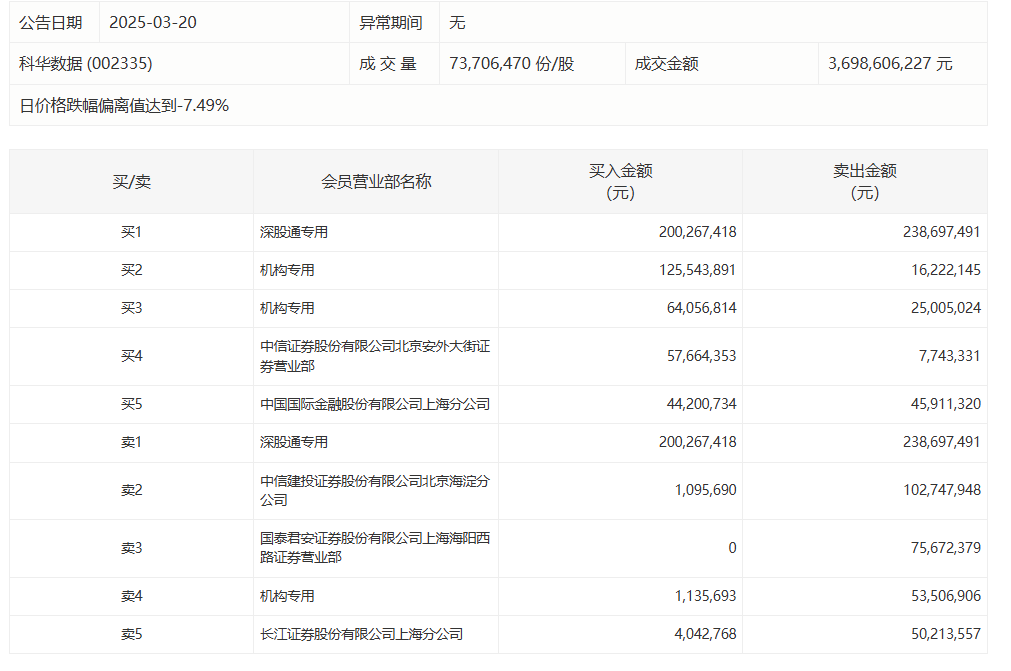Select 238,697,491 in the 卖1 row
Image resolution: width=1011 pixels, height=671 pixels.
(x=941, y=442)
